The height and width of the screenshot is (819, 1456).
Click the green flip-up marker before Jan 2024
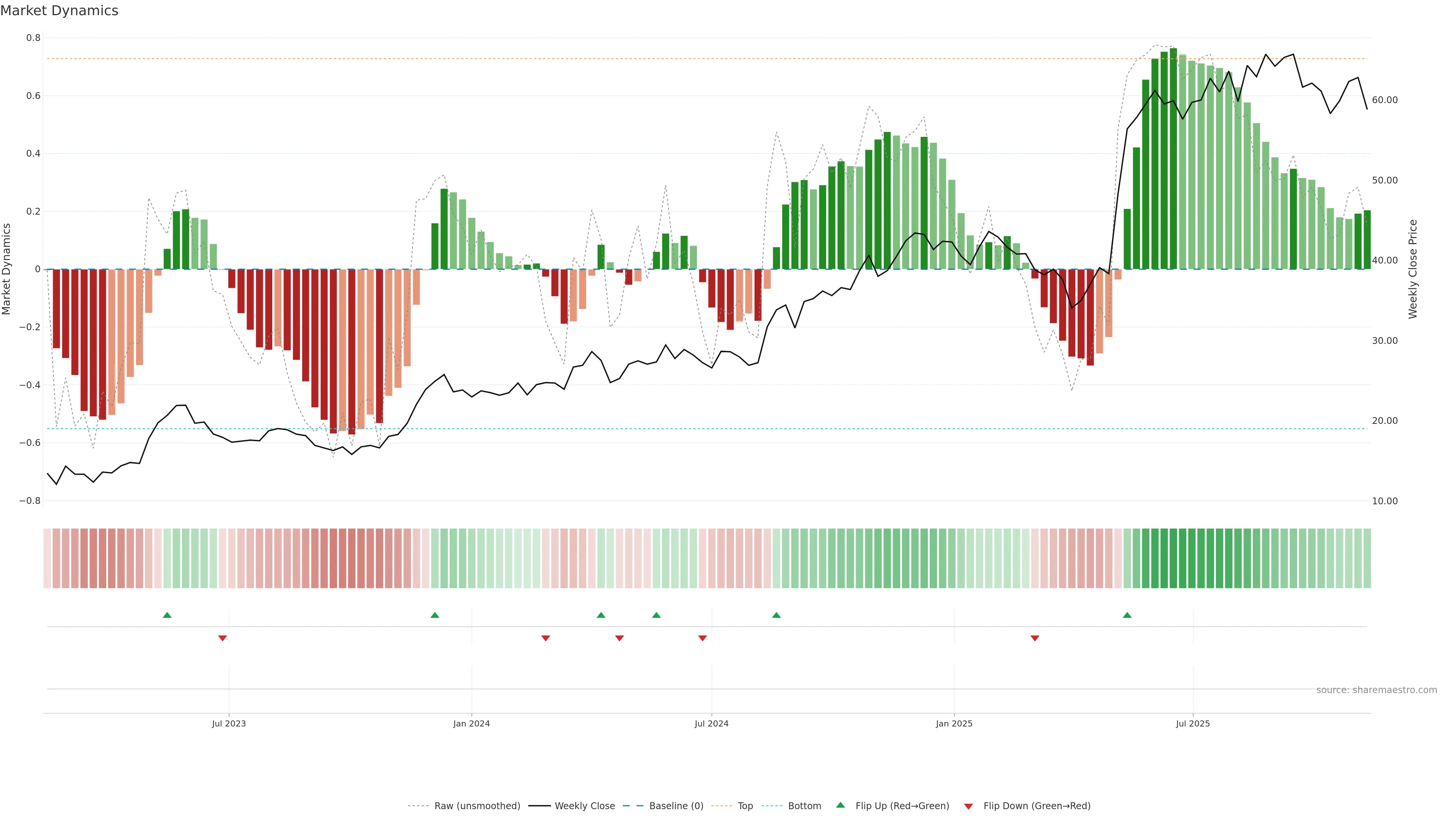click(434, 615)
